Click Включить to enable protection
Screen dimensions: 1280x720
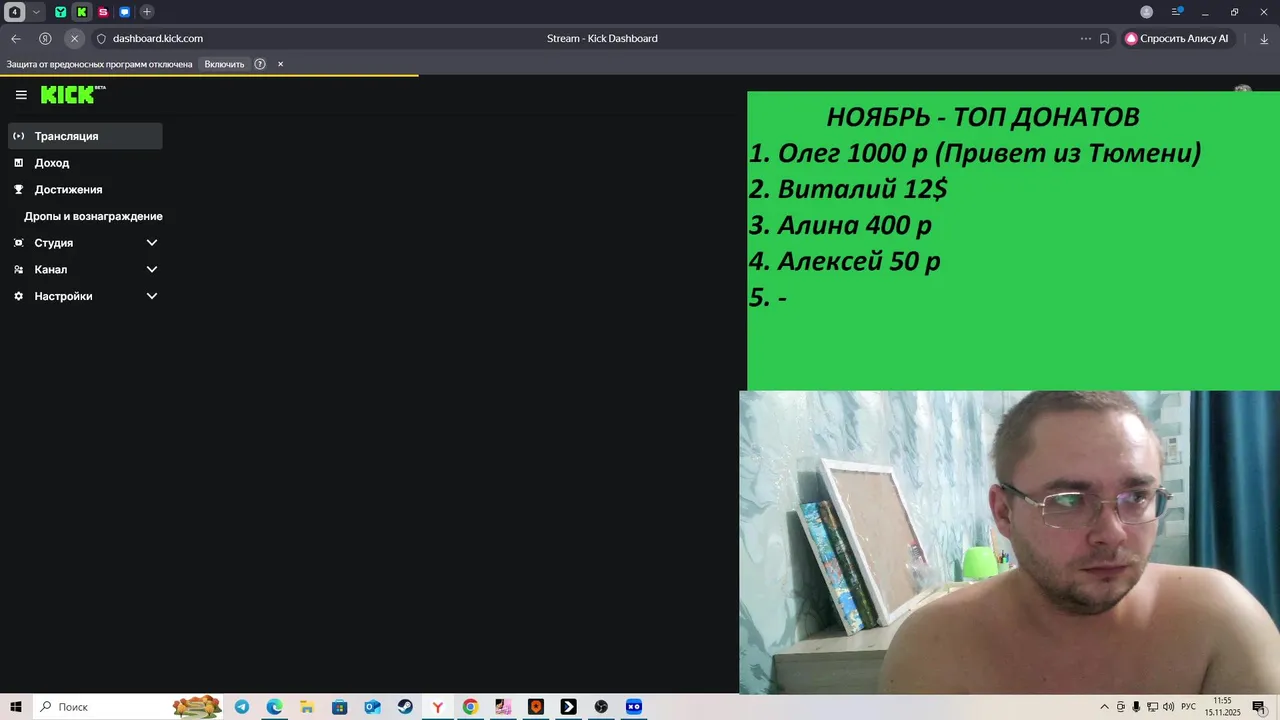tap(224, 64)
